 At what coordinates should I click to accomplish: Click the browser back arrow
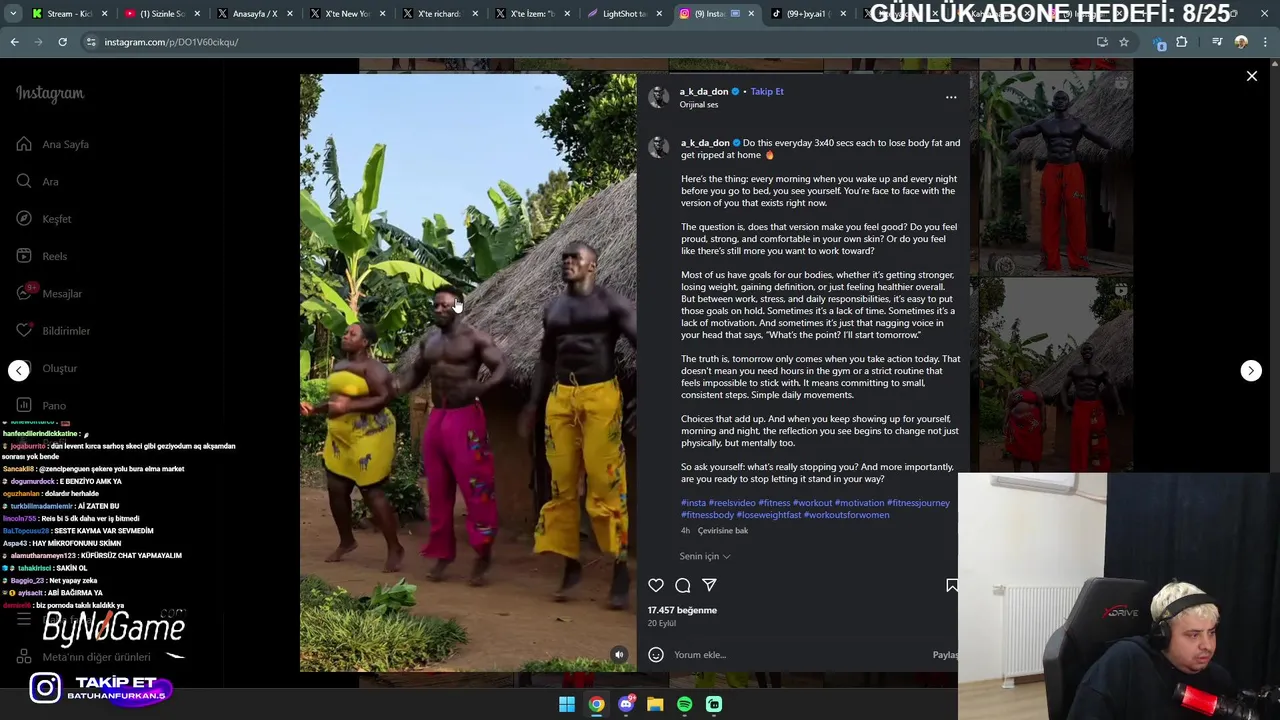pos(14,42)
